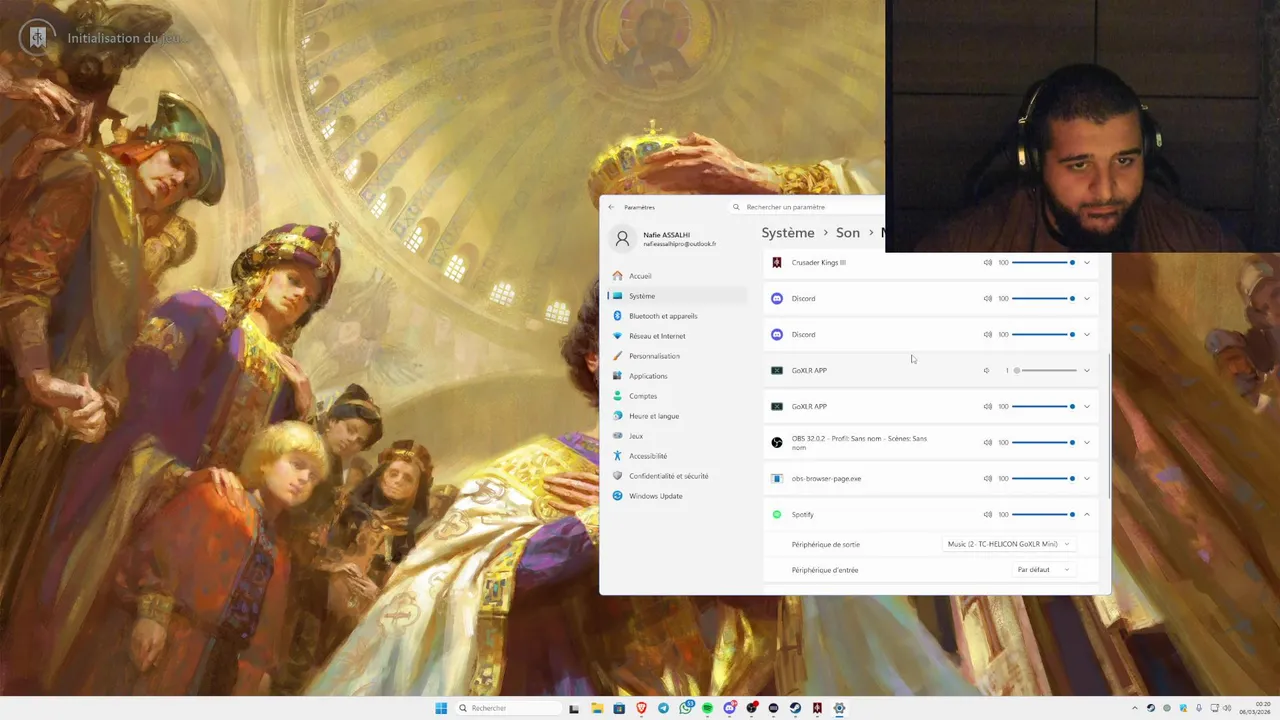Image resolution: width=1280 pixels, height=720 pixels.
Task: Click the Crusader Kings III volume slider
Action: (1044, 263)
